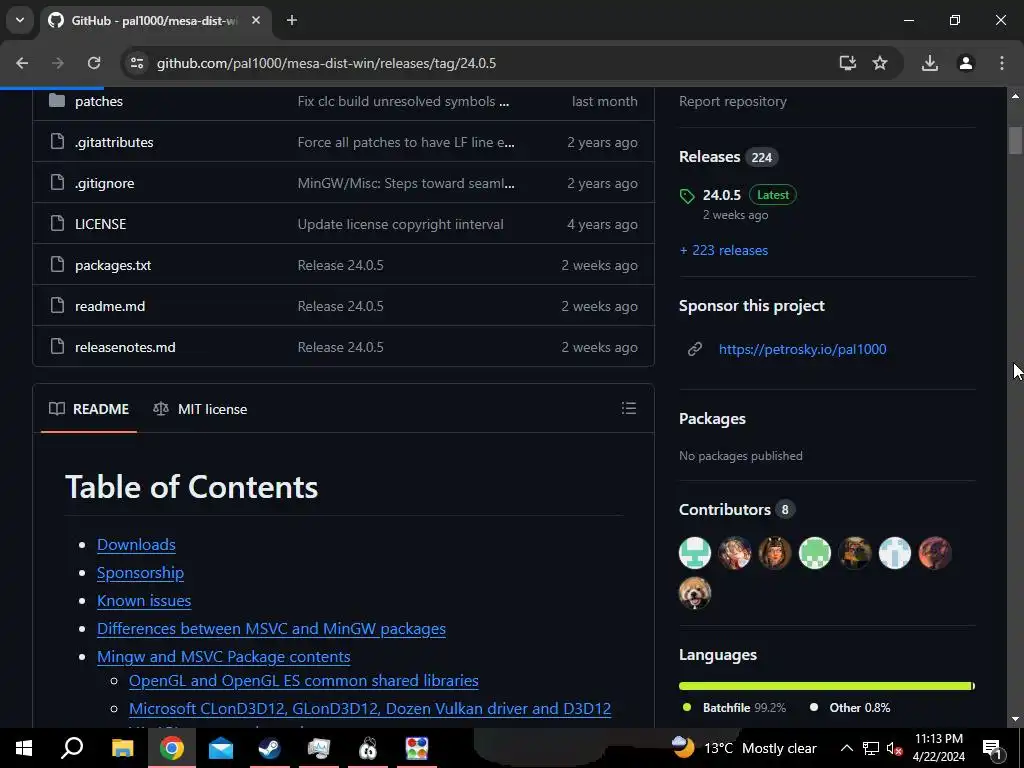Image resolution: width=1024 pixels, height=768 pixels.
Task: Open Windows taskbar search
Action: coord(72,748)
